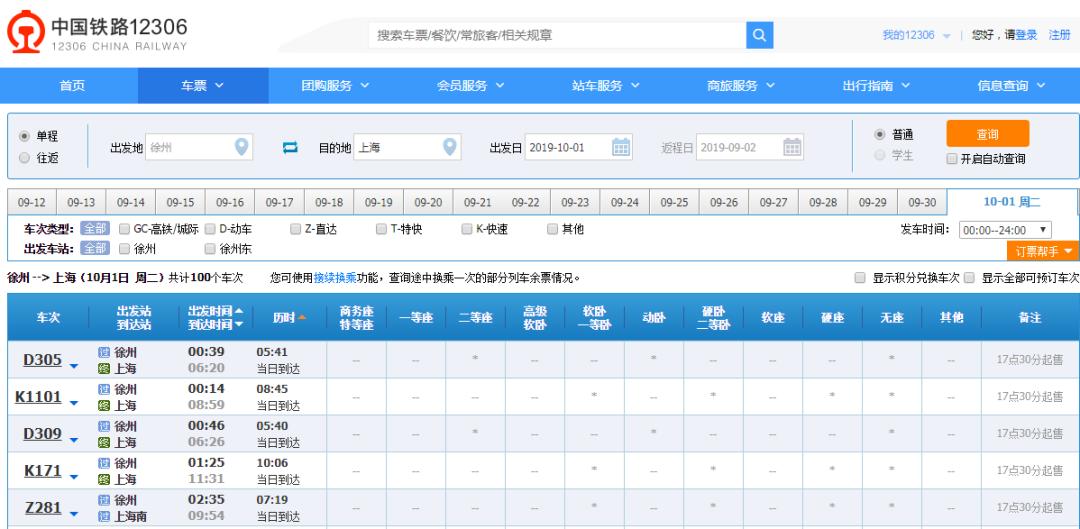
Task: Click the departure station location pin icon
Action: pyautogui.click(x=241, y=147)
